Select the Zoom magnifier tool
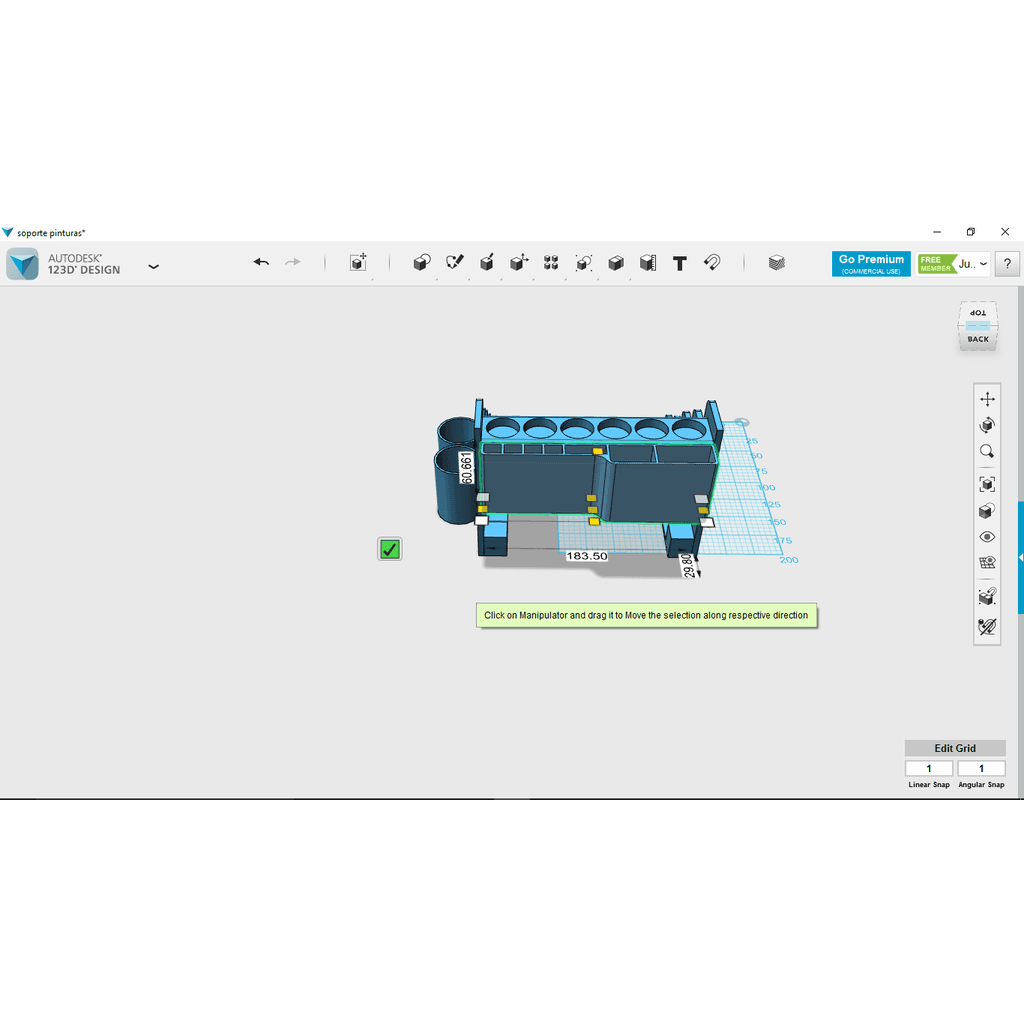 (987, 451)
